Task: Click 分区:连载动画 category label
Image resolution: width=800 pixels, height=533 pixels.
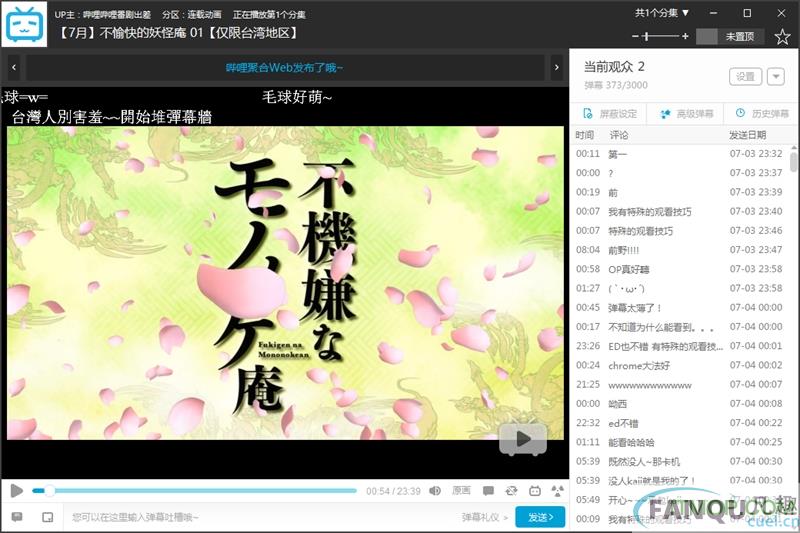Action: [x=192, y=14]
